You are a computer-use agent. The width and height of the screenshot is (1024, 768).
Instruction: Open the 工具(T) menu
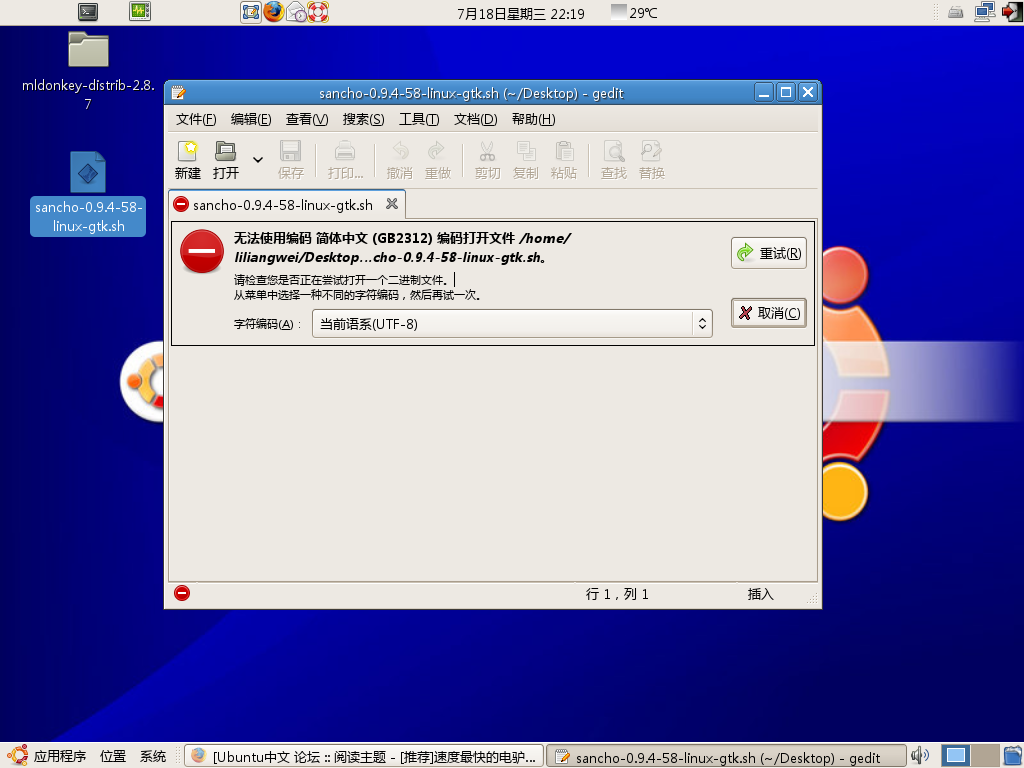click(x=419, y=120)
